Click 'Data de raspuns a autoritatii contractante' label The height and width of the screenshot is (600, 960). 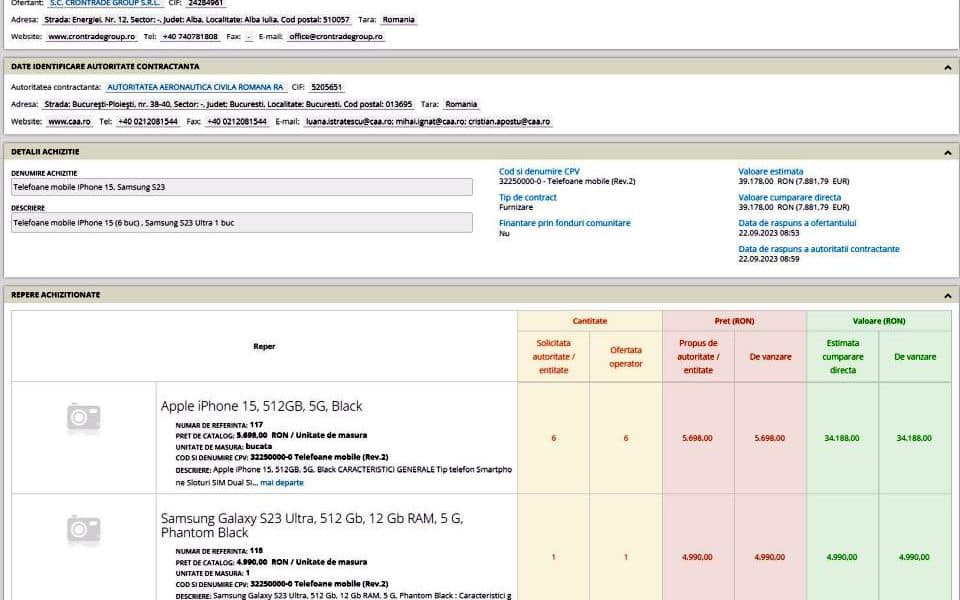point(819,249)
